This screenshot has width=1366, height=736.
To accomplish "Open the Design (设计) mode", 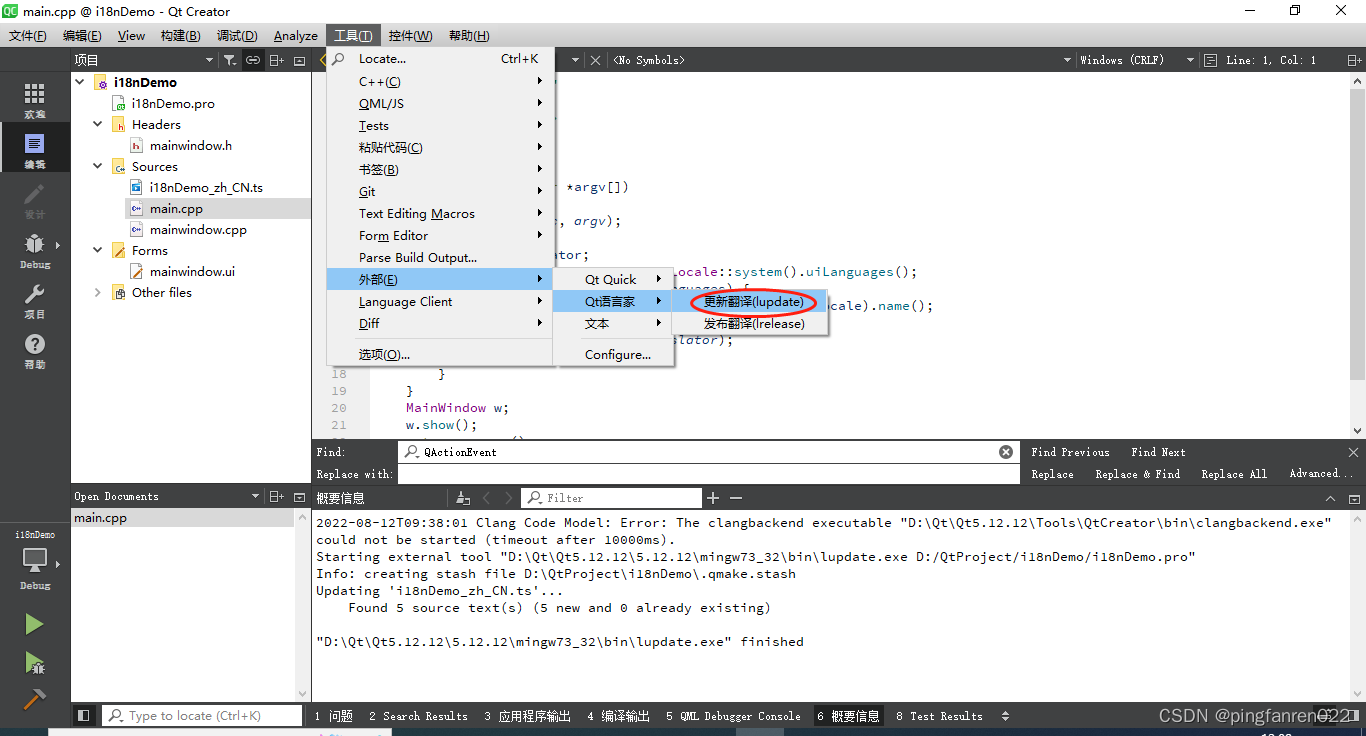I will click(35, 200).
